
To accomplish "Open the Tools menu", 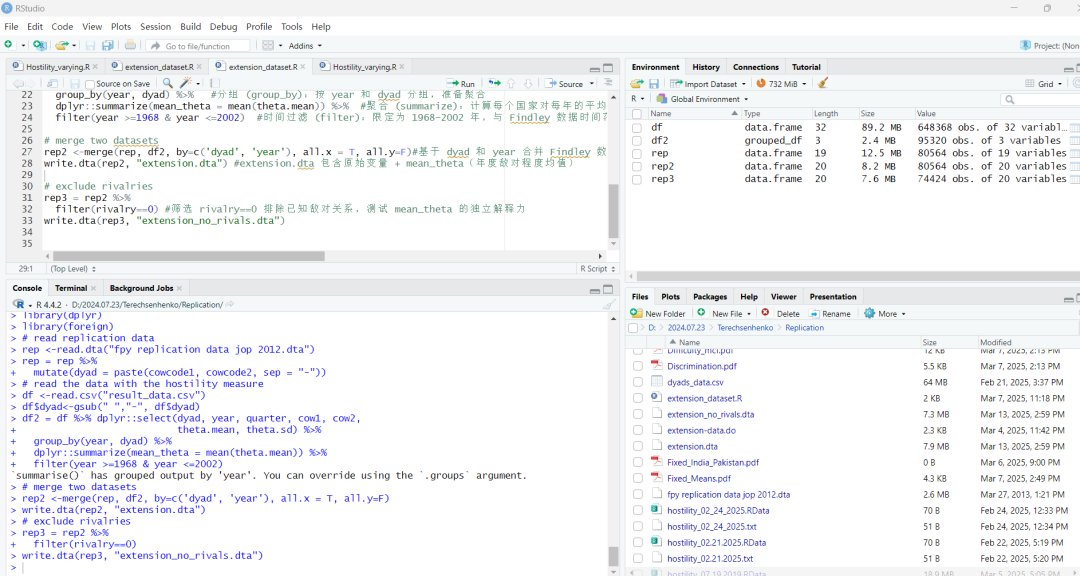I will click(x=291, y=27).
